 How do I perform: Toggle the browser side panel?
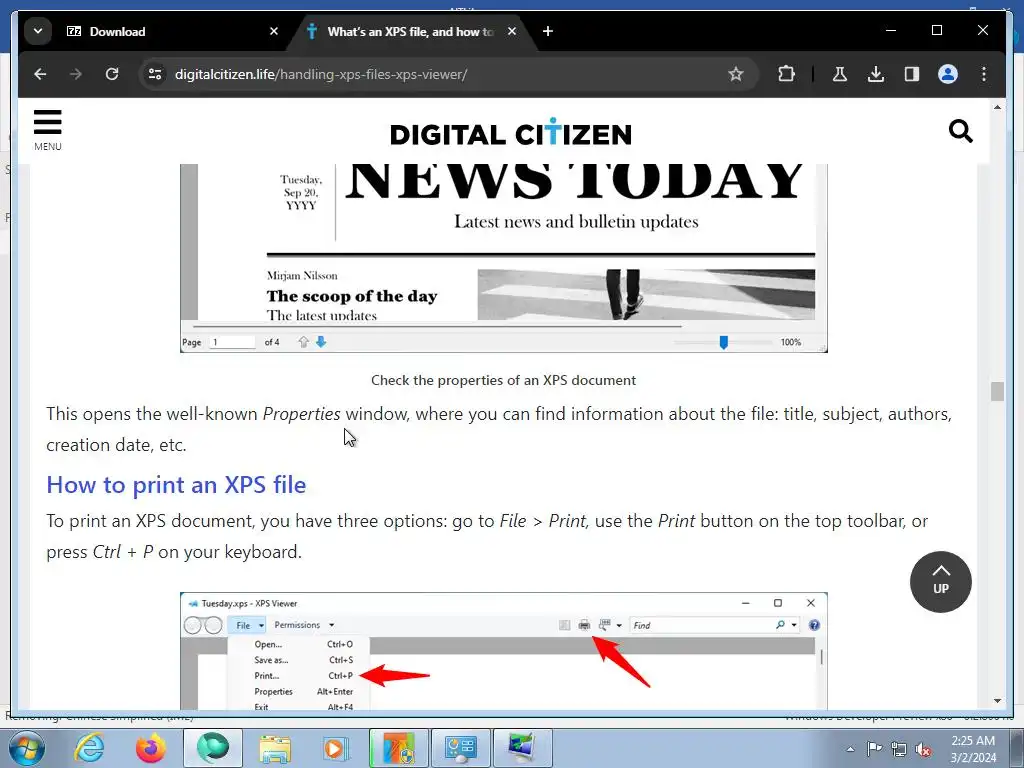(912, 74)
